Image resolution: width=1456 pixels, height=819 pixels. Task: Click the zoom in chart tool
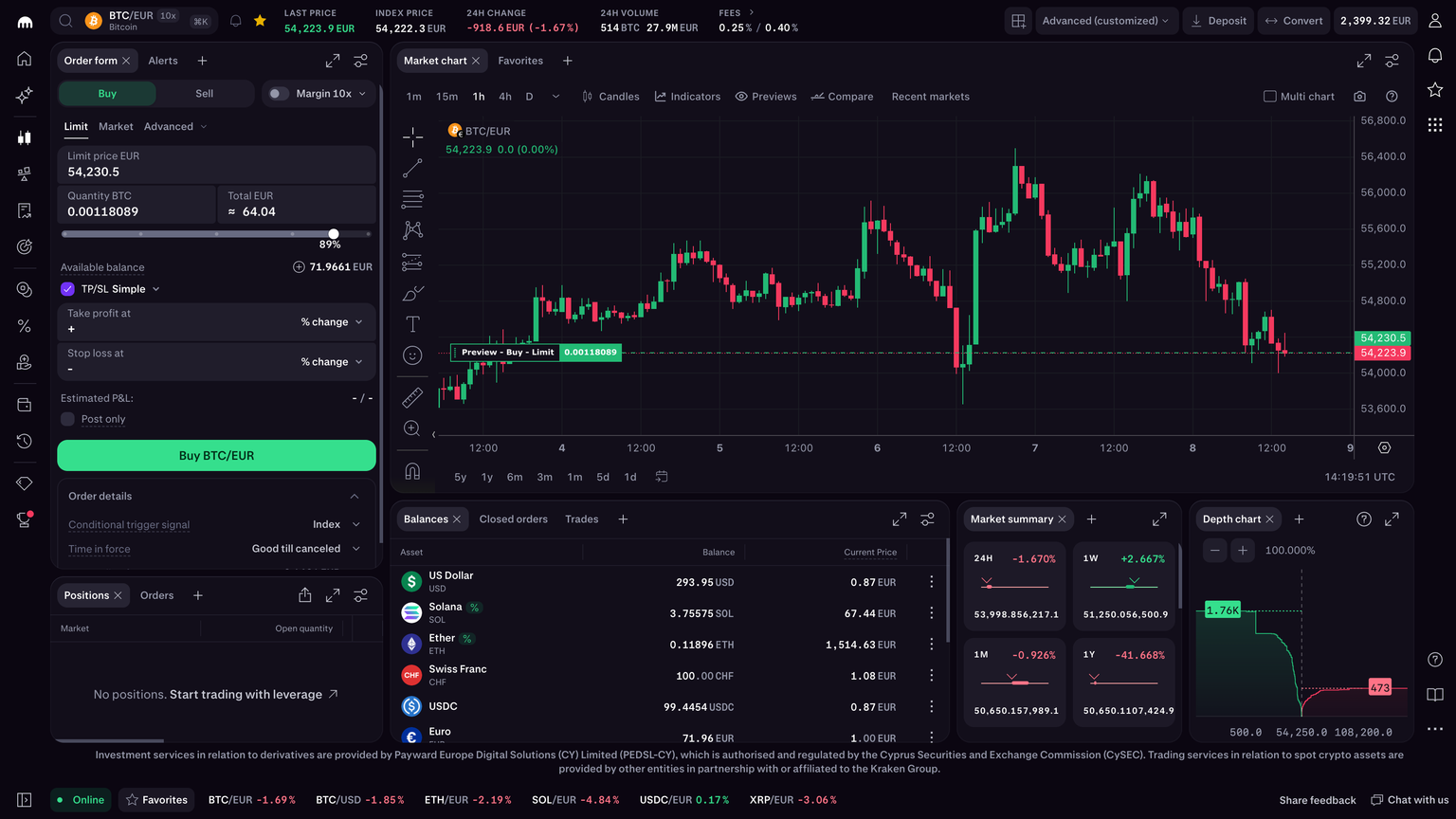(x=412, y=428)
